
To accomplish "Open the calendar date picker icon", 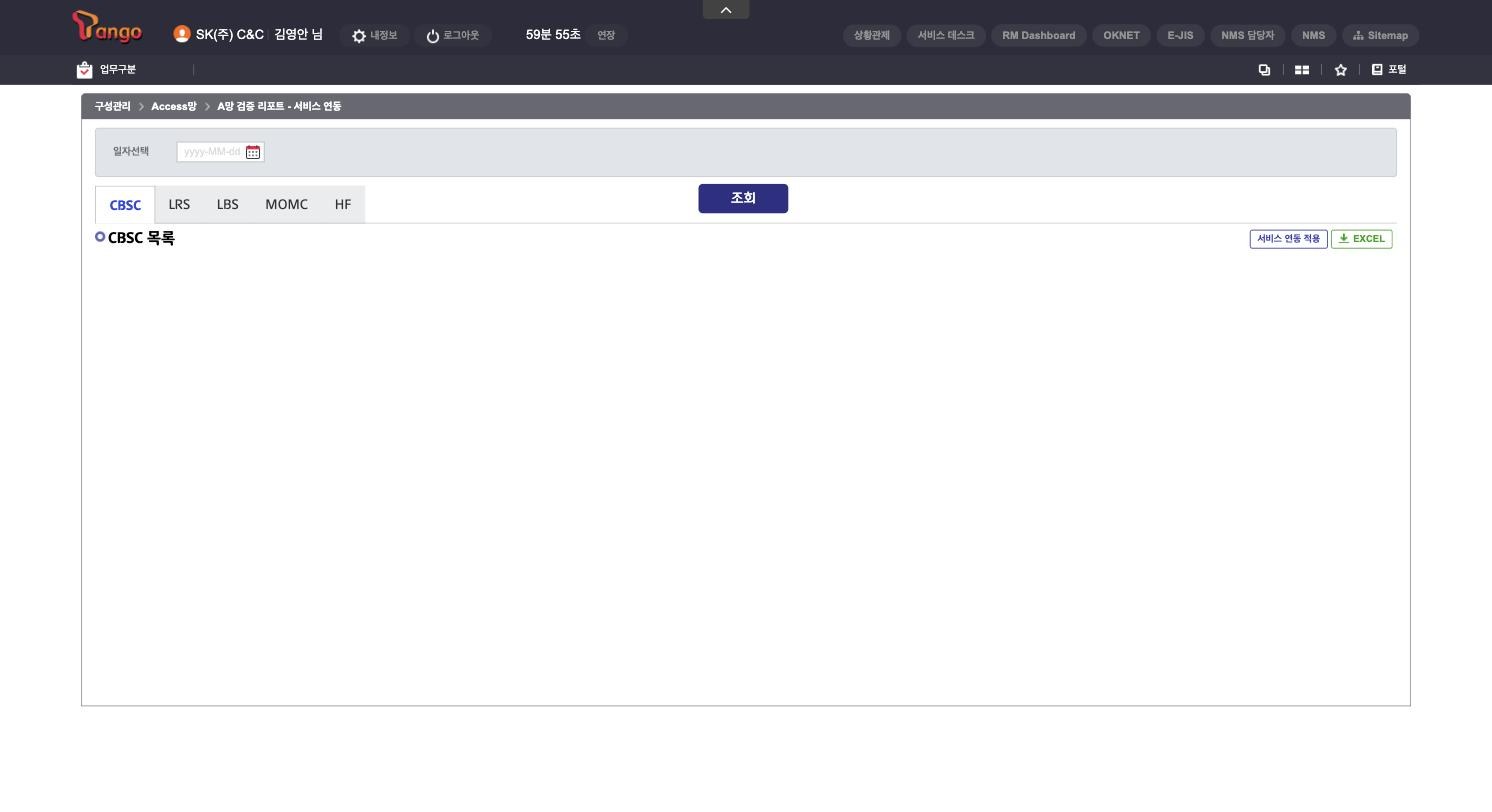I will (253, 152).
